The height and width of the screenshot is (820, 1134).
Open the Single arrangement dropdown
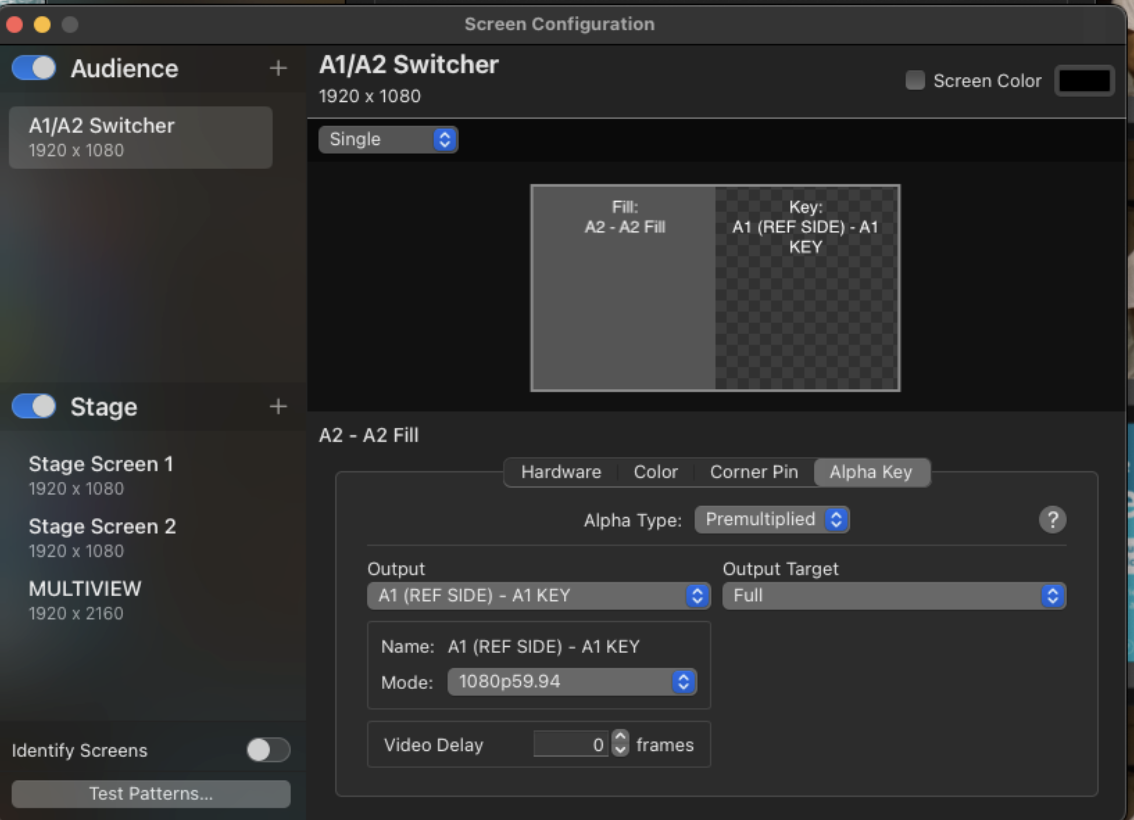388,139
